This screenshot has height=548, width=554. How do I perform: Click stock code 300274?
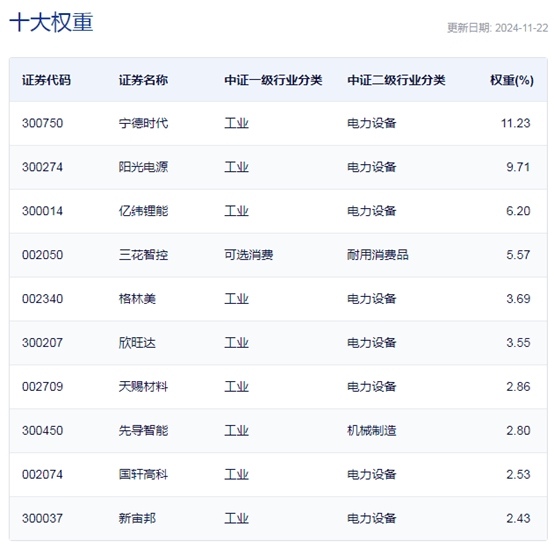coord(42,167)
